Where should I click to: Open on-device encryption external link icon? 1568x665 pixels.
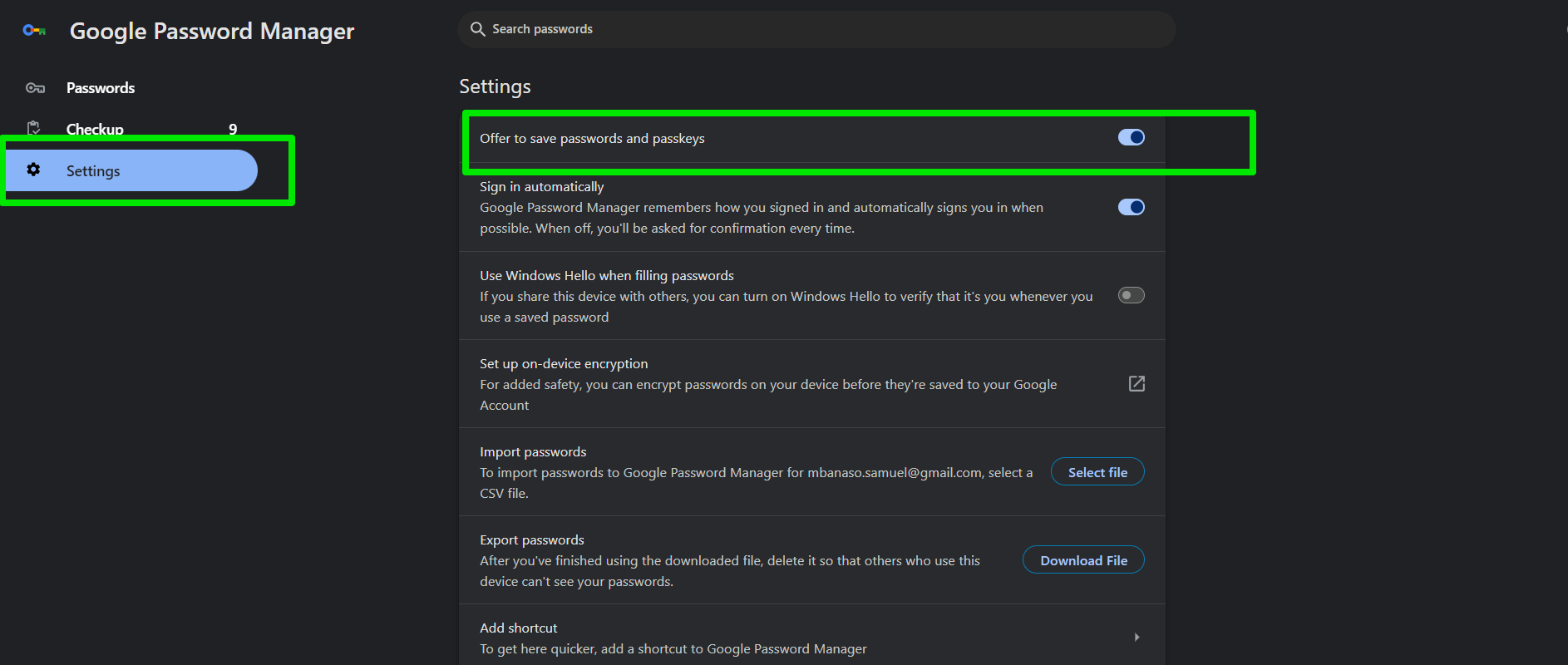coord(1137,383)
